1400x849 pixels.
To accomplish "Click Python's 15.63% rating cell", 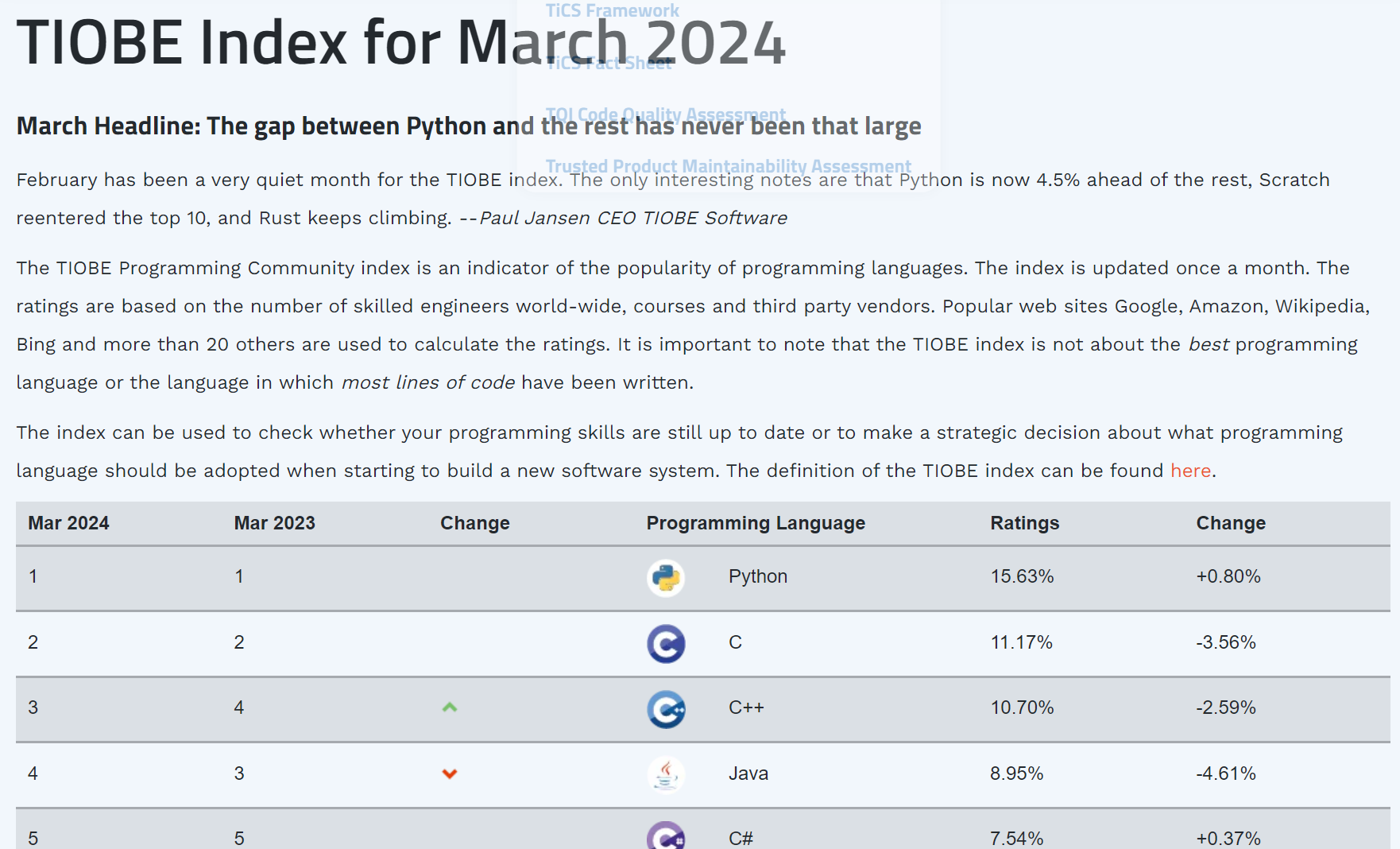I will click(1022, 576).
